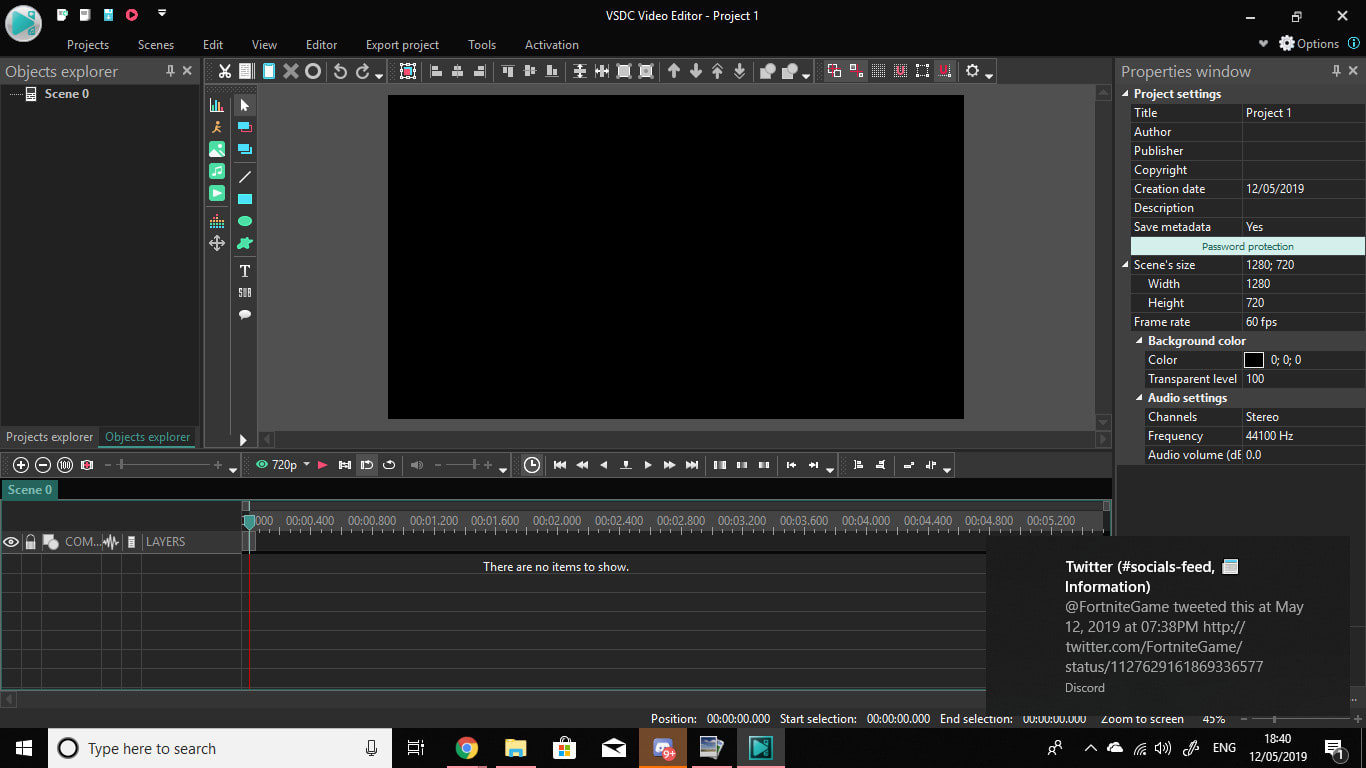Toggle the volume speaker icon
The image size is (1366, 768).
417,465
